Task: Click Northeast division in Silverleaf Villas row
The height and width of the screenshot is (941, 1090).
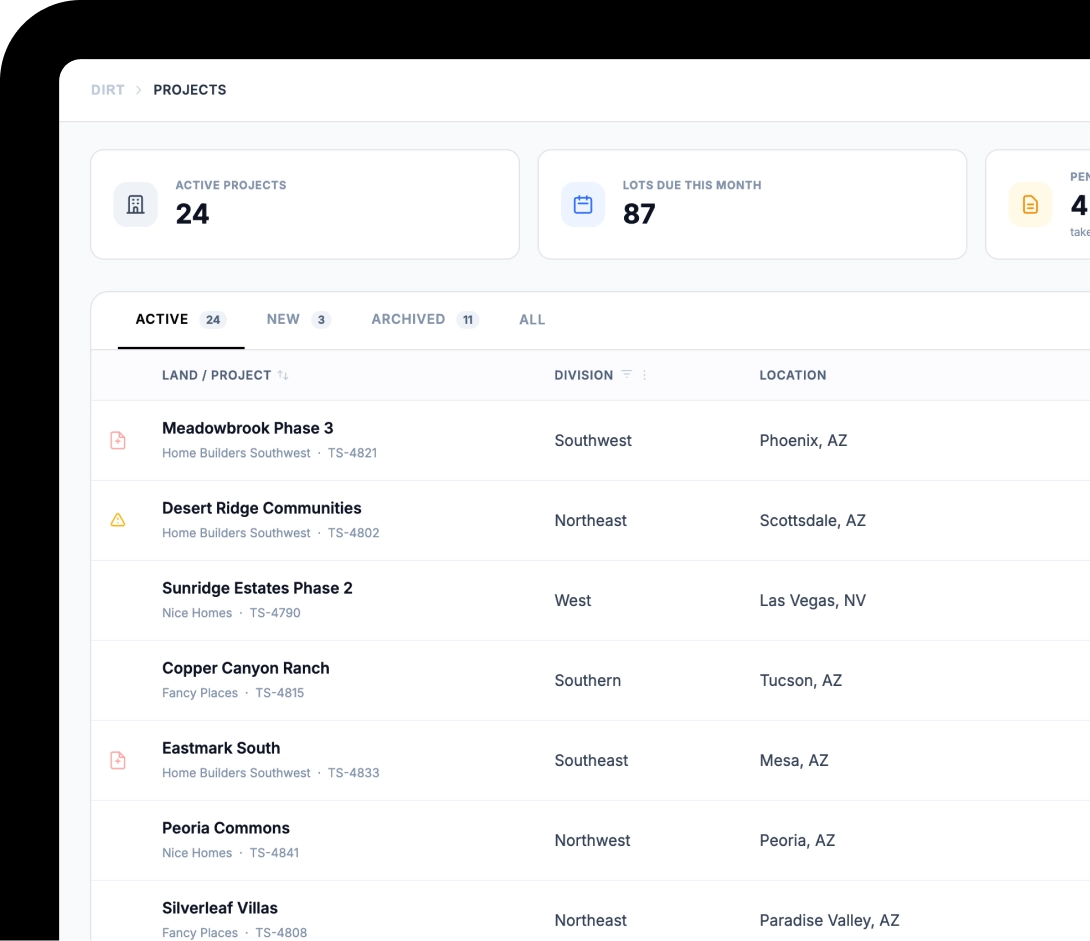Action: (590, 920)
